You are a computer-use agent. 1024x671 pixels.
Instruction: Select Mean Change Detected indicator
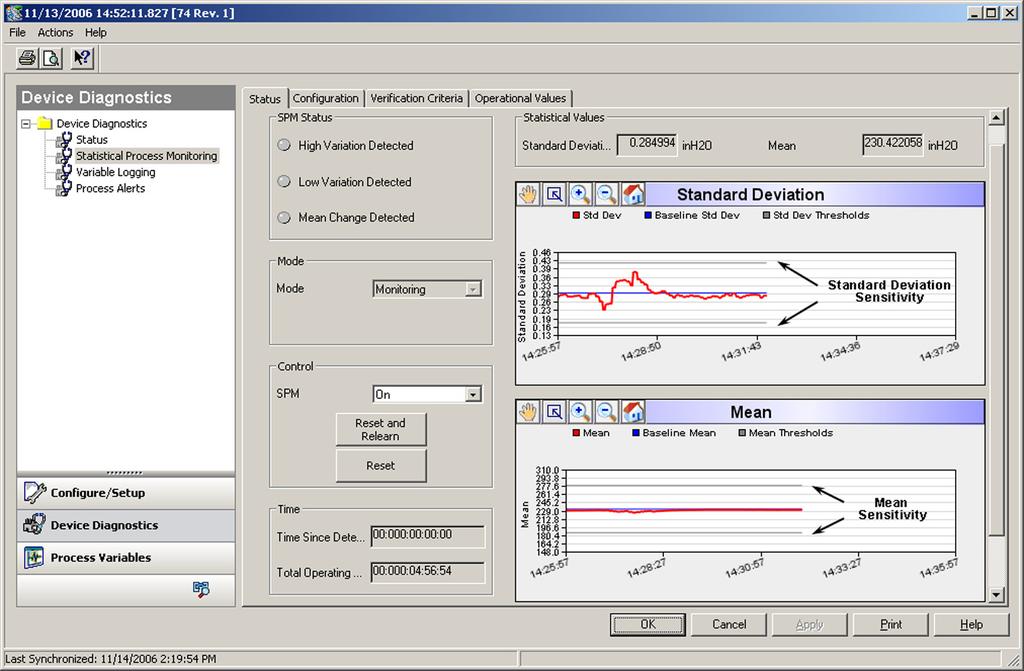click(x=283, y=217)
